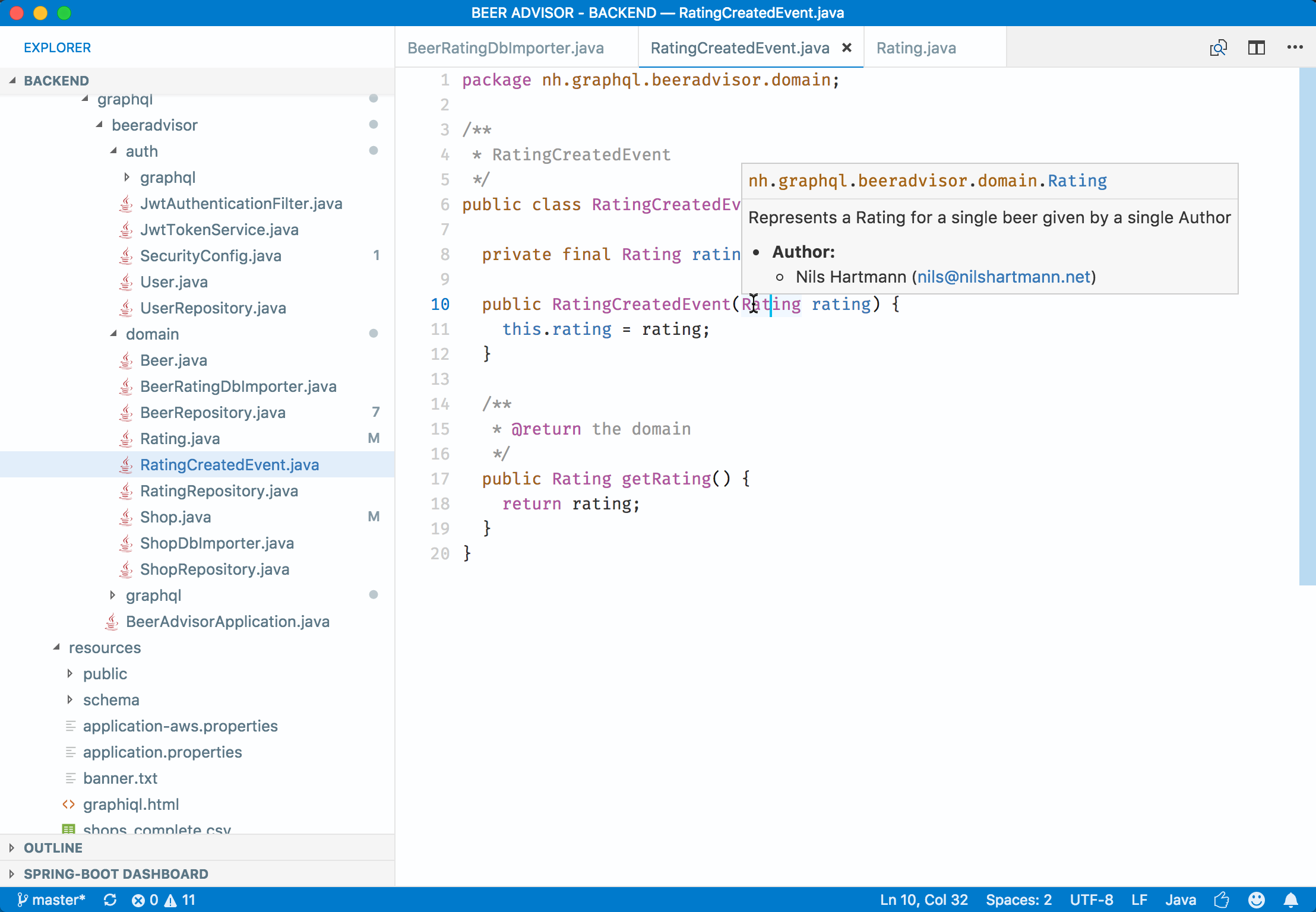This screenshot has width=1316, height=912.
Task: Open the errors and warnings count indicator
Action: [163, 900]
